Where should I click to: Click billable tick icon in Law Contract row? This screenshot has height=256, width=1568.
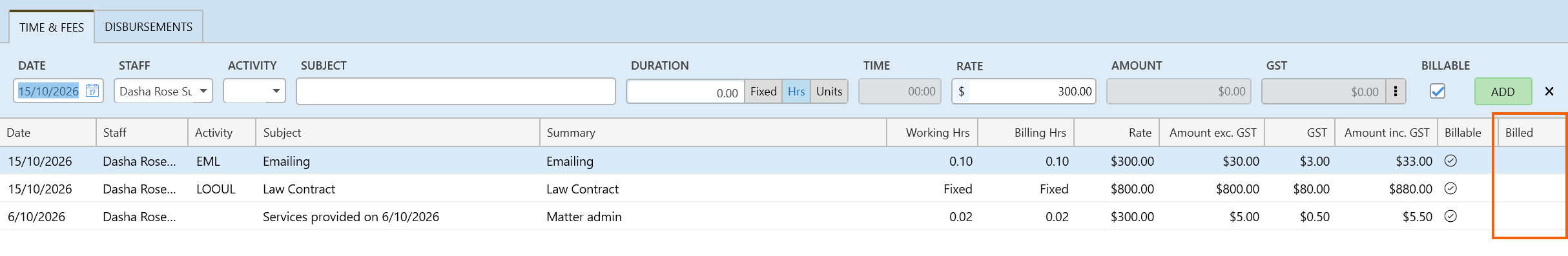tap(1450, 188)
